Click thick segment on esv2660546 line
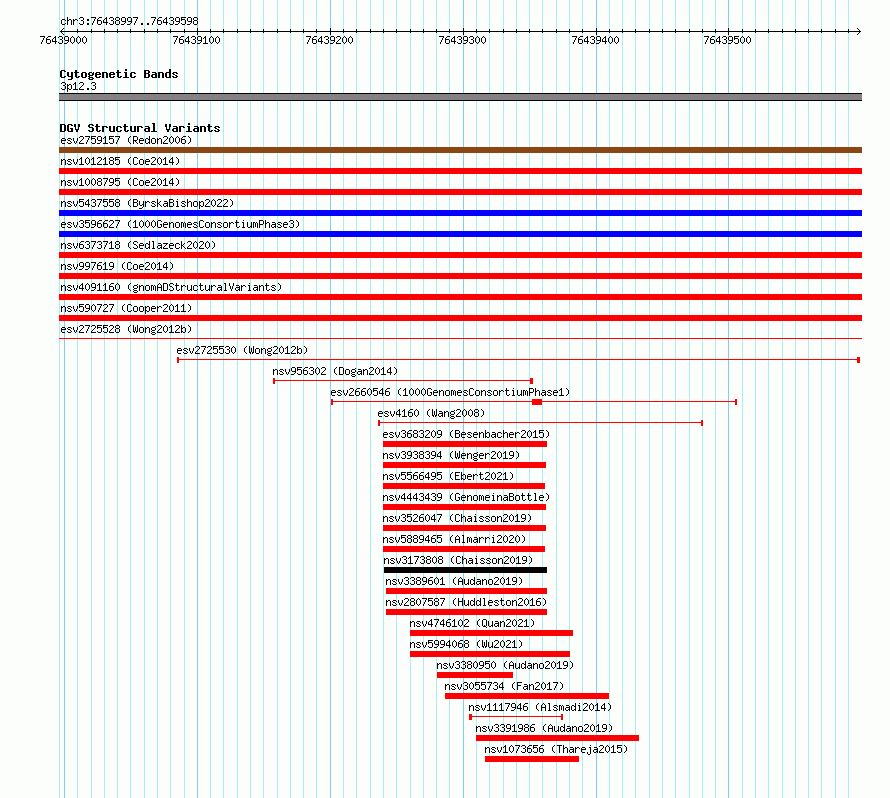Viewport: 890px width, 798px height. pyautogui.click(x=537, y=402)
